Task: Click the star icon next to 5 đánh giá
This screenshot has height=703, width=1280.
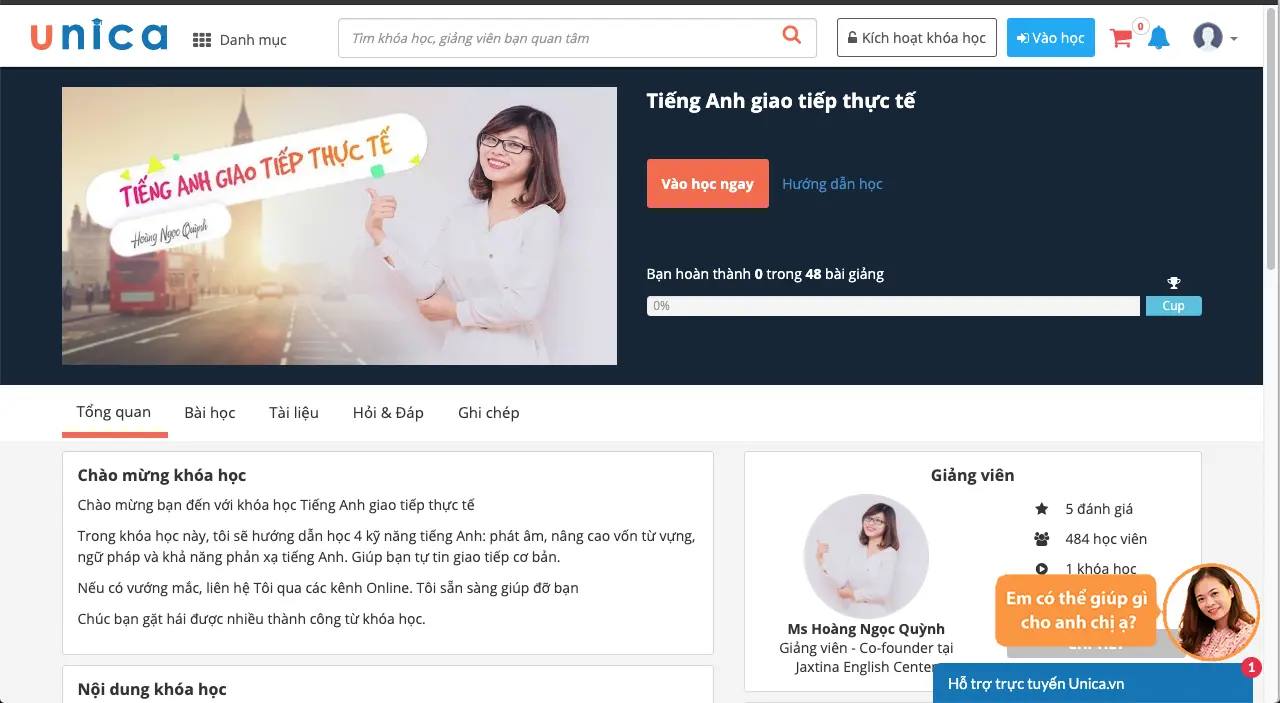Action: [1040, 509]
